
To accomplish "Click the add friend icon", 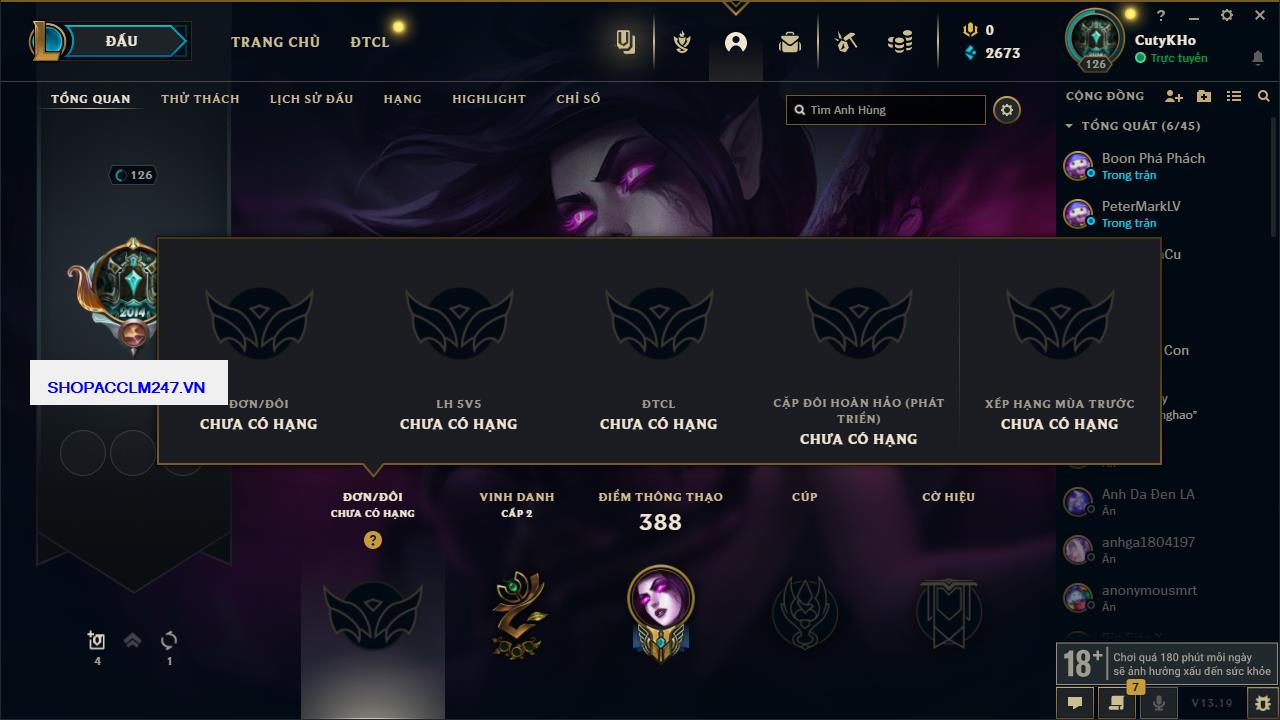I will pyautogui.click(x=1174, y=96).
